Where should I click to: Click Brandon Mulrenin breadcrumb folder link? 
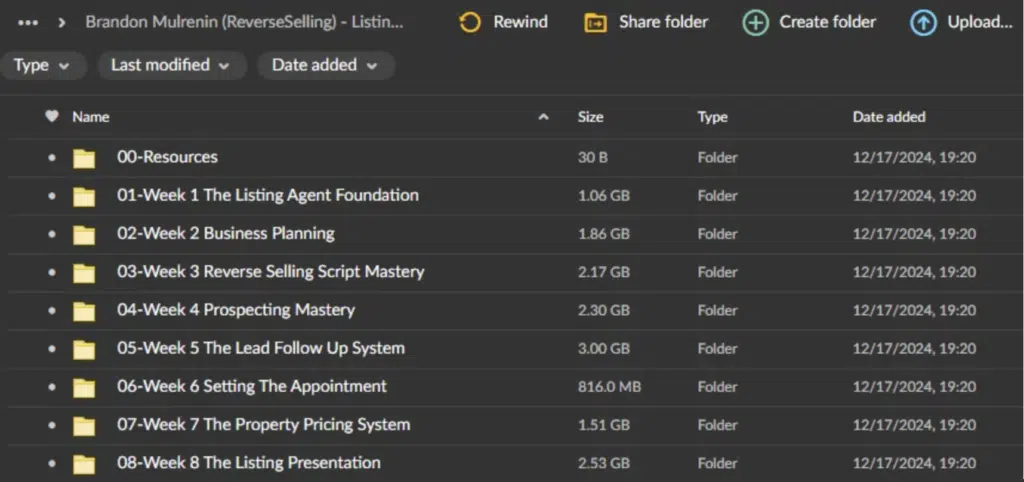pos(244,23)
